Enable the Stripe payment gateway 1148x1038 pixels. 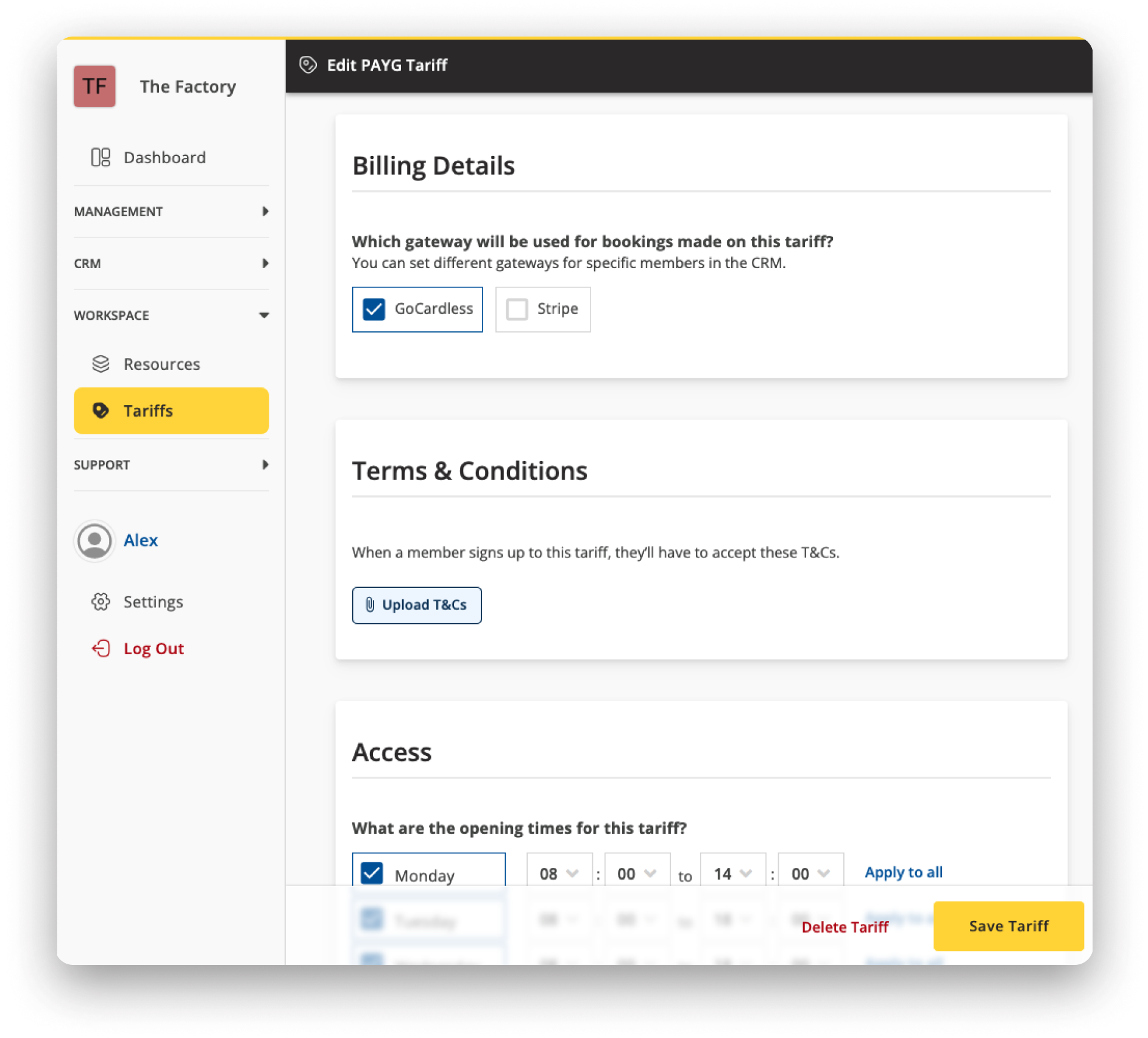[x=516, y=309]
